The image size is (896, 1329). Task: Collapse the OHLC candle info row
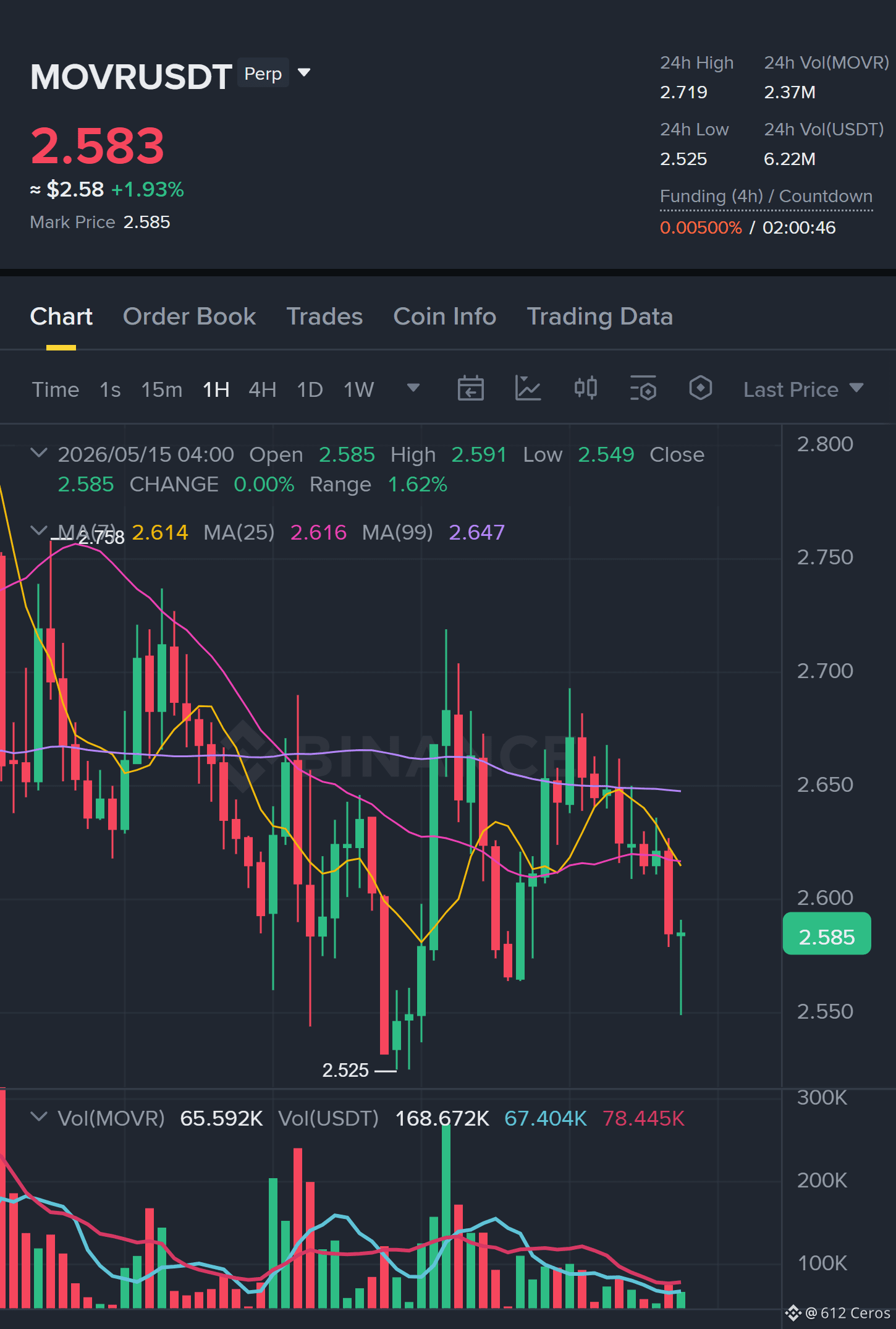(x=39, y=453)
